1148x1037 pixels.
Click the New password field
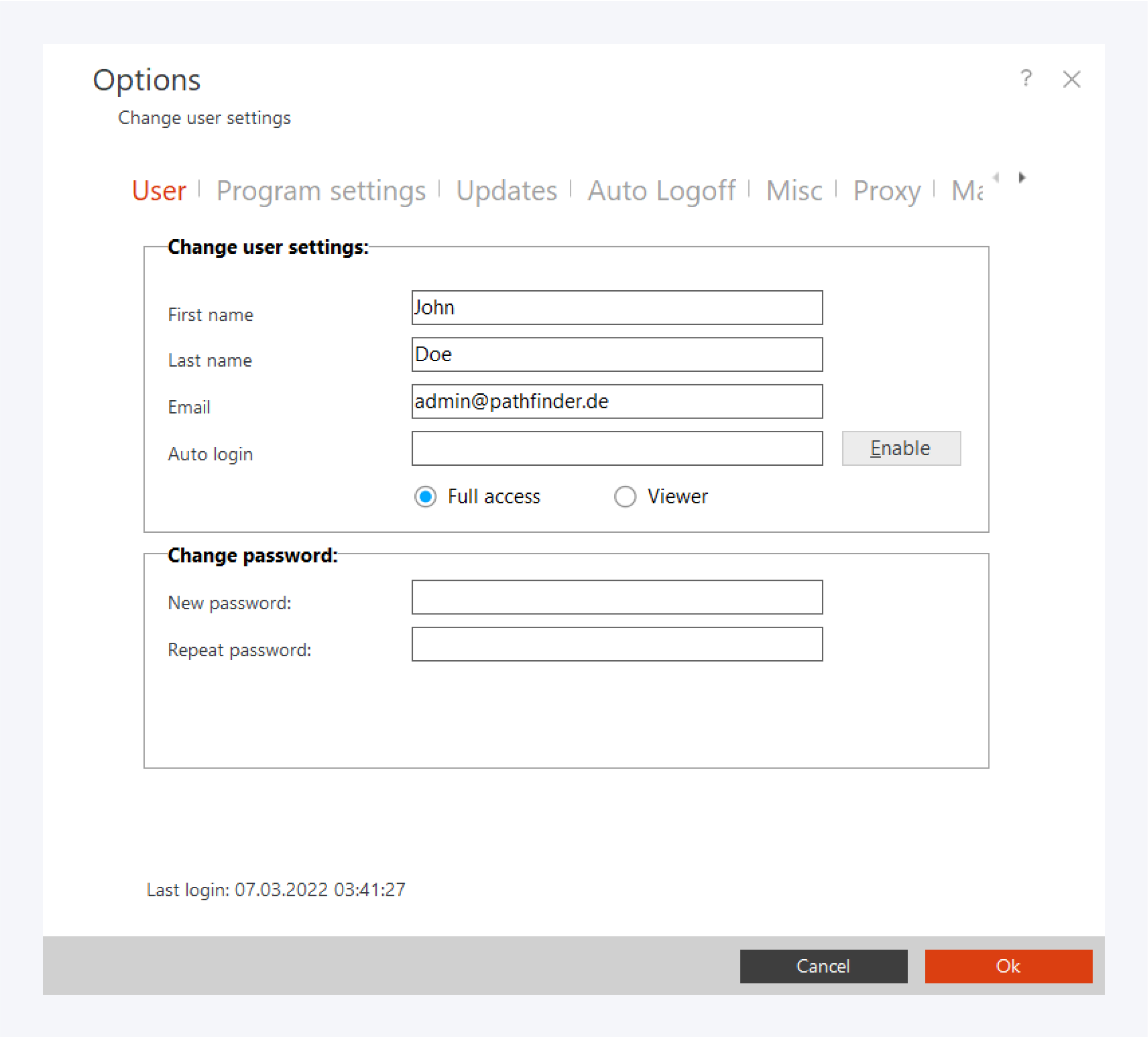click(x=617, y=597)
